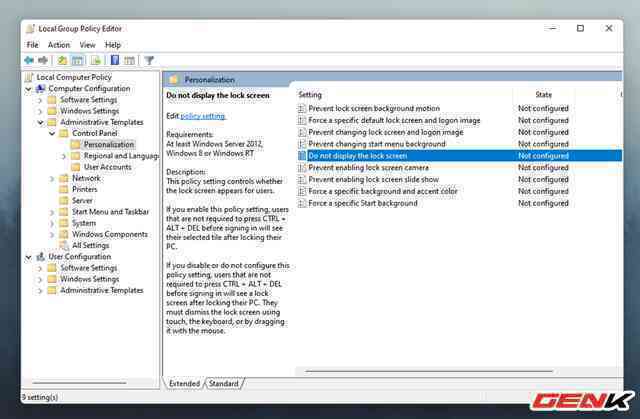Collapse the Control Panel tree node
The width and height of the screenshot is (640, 419).
(52, 133)
